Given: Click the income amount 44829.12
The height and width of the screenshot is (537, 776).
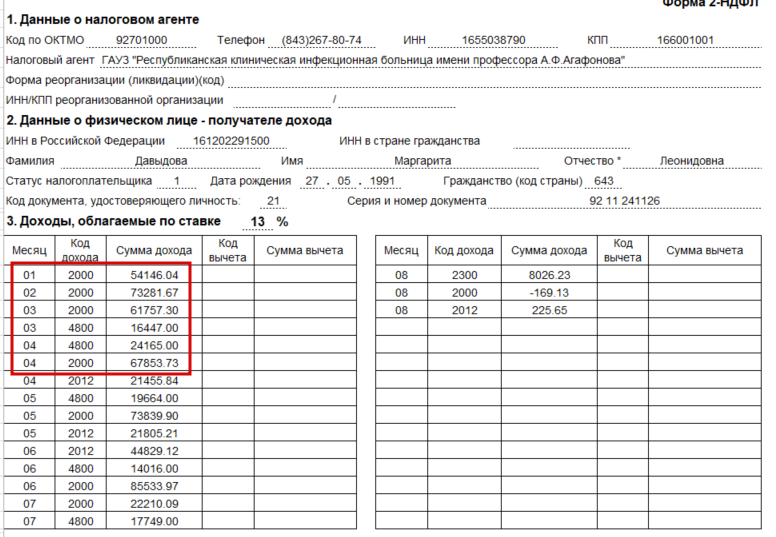Looking at the screenshot, I should (x=154, y=451).
